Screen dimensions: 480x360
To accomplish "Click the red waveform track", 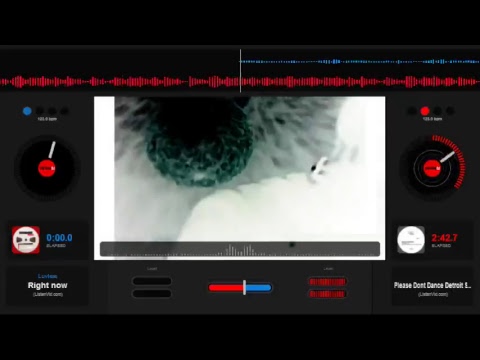I will (x=240, y=82).
